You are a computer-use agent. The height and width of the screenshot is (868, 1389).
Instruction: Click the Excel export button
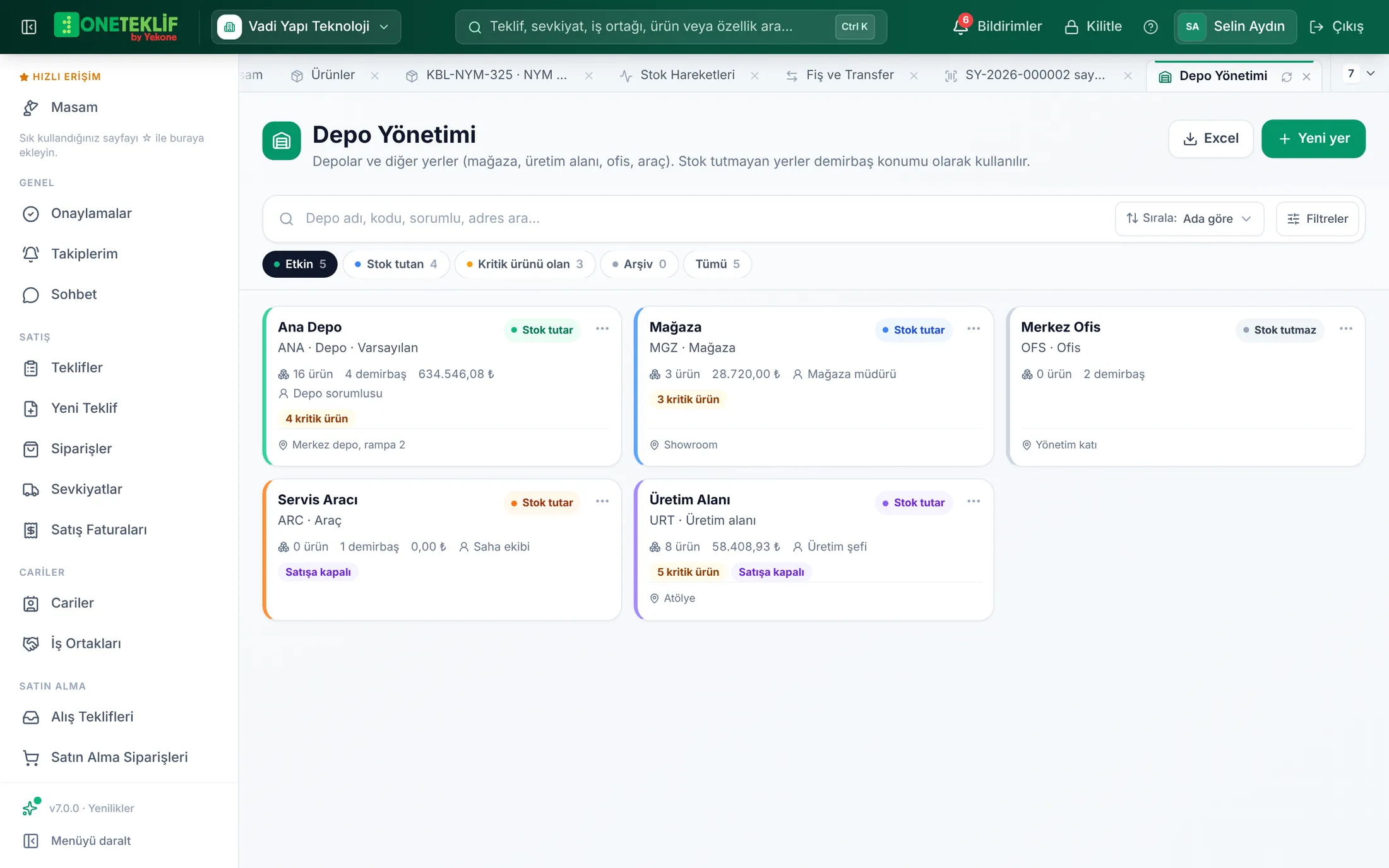1210,138
